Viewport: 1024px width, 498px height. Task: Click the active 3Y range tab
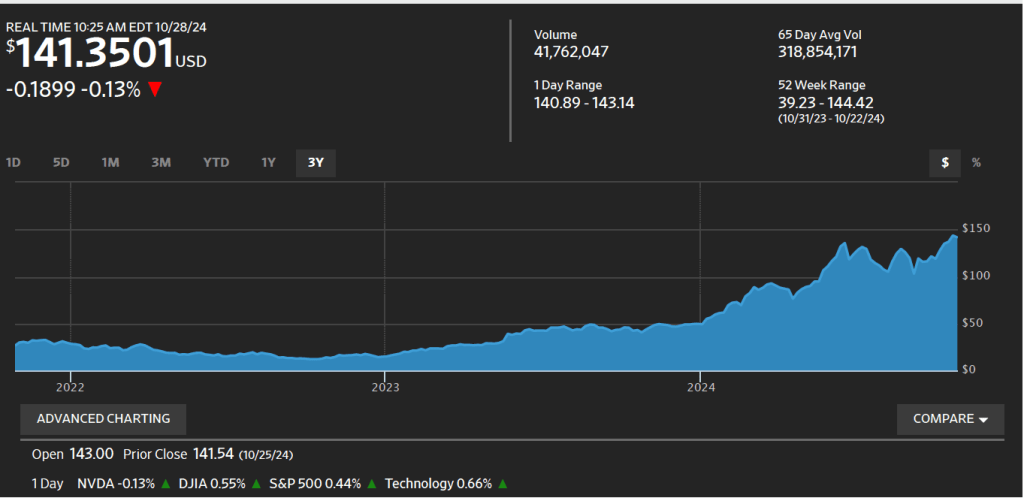316,163
